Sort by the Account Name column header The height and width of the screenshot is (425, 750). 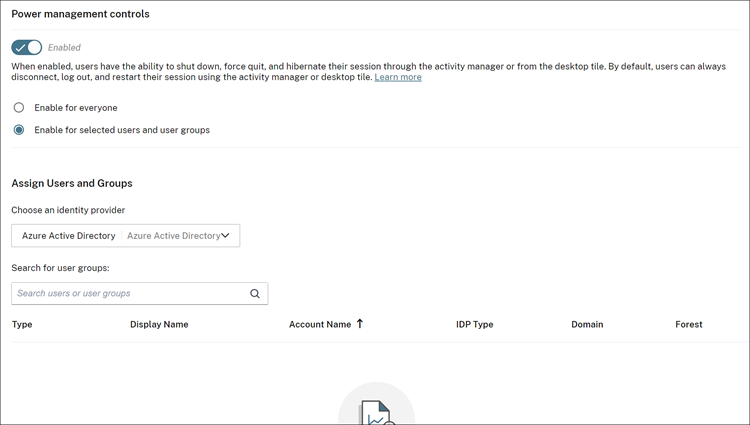click(x=320, y=324)
